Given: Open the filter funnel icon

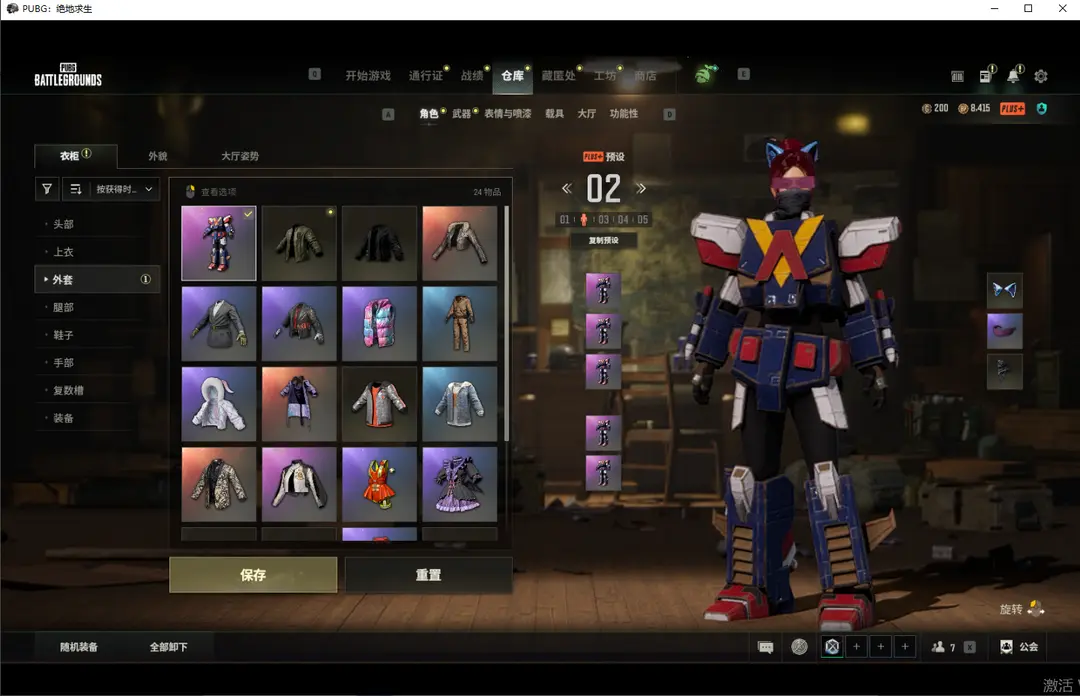Looking at the screenshot, I should (47, 189).
